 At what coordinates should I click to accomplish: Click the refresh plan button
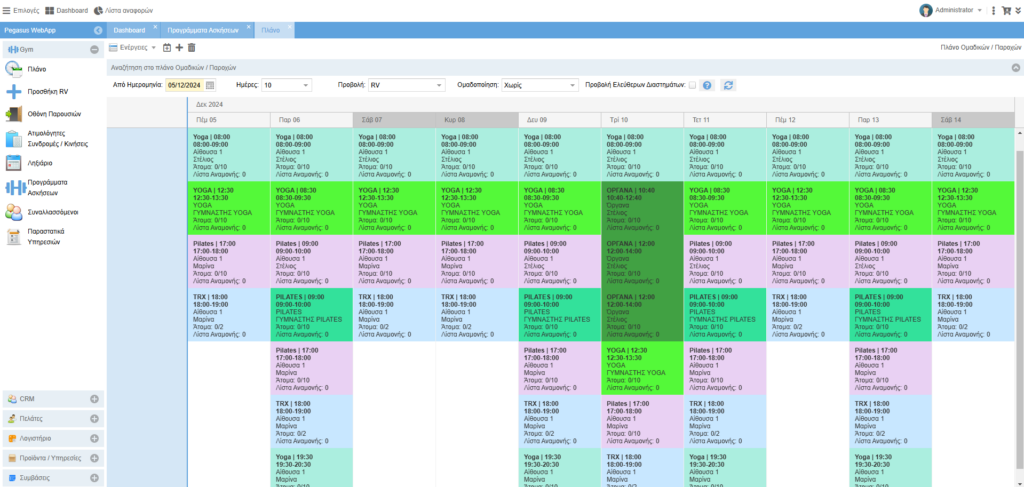tap(728, 85)
